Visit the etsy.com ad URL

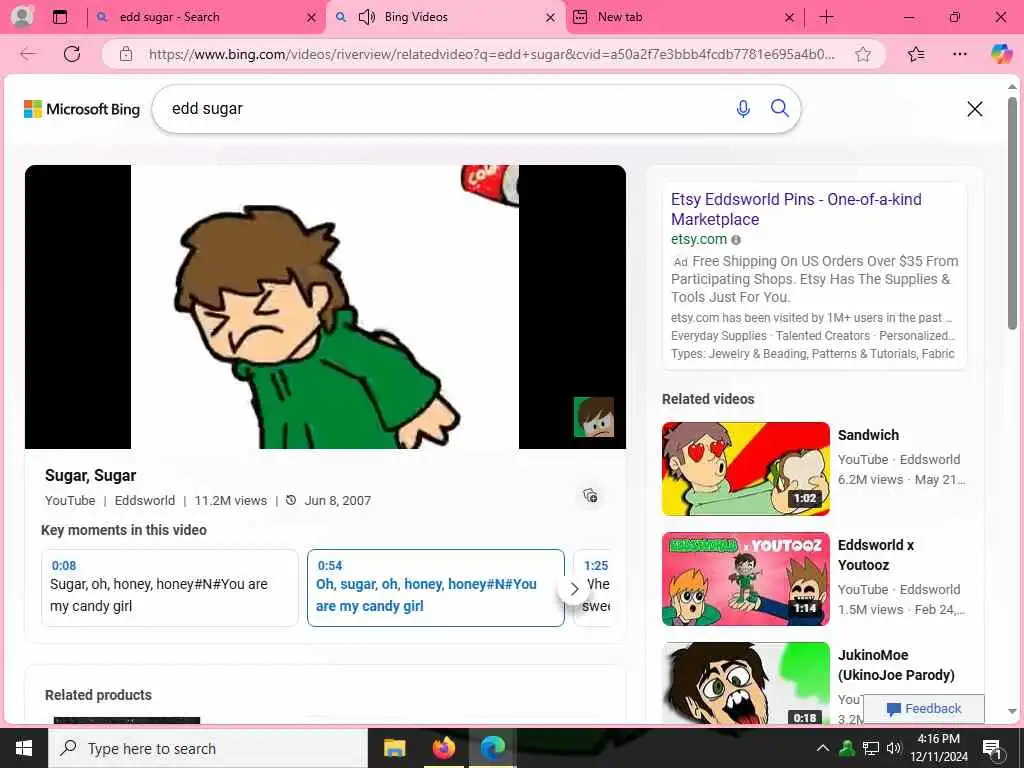pyautogui.click(x=698, y=239)
